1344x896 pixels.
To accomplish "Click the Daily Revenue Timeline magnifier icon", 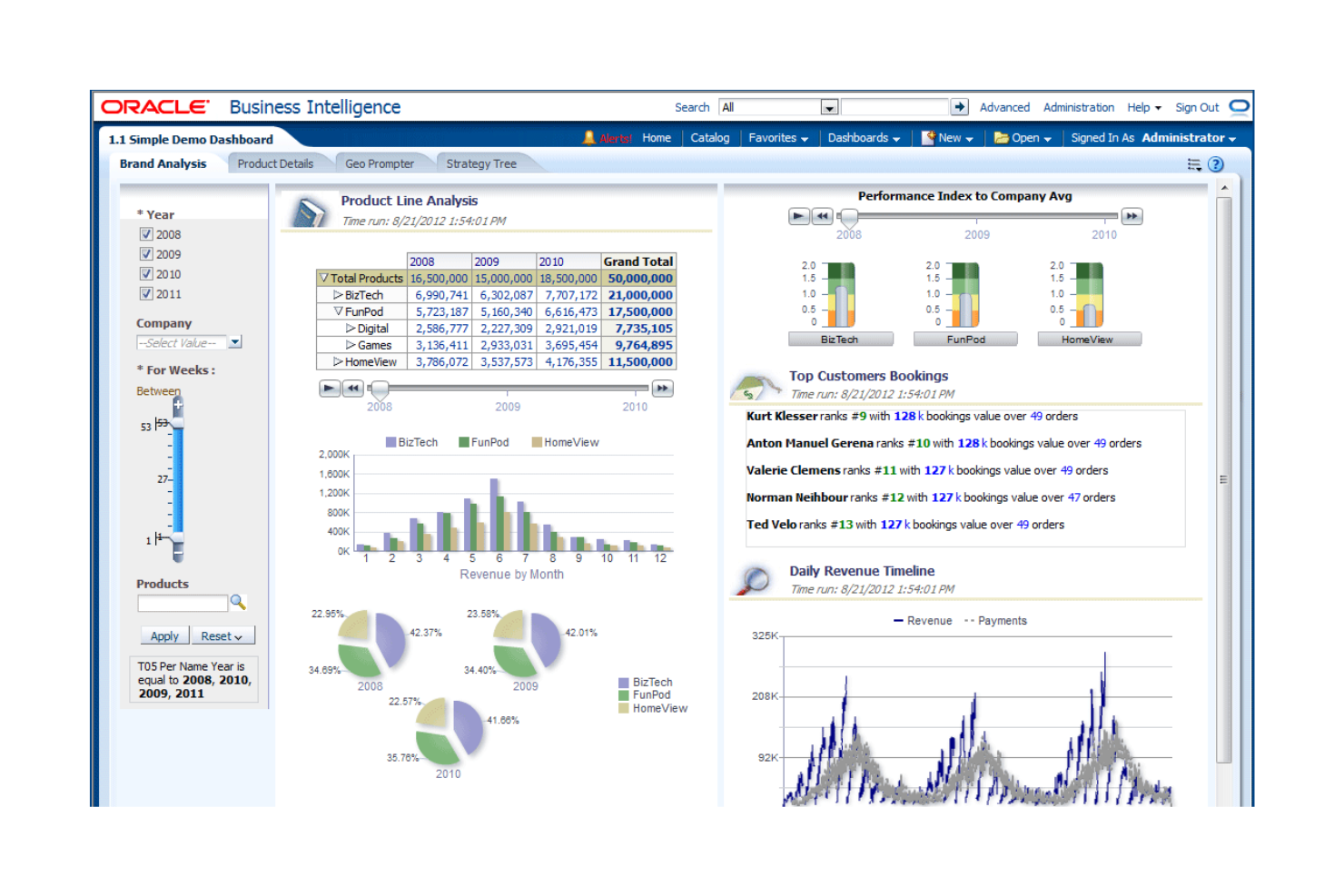I will coord(754,579).
